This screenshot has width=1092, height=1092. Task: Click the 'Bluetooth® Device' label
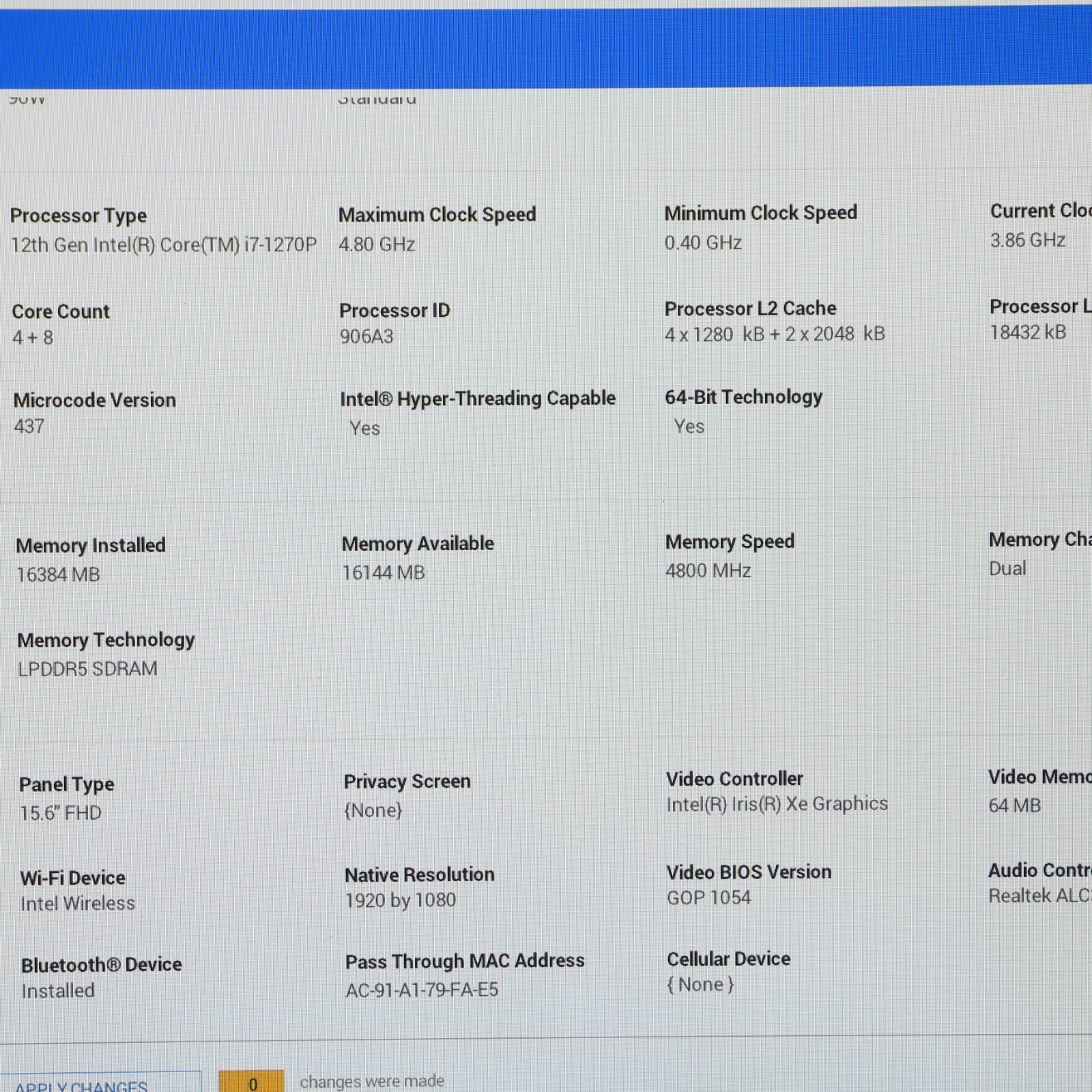coord(102,965)
